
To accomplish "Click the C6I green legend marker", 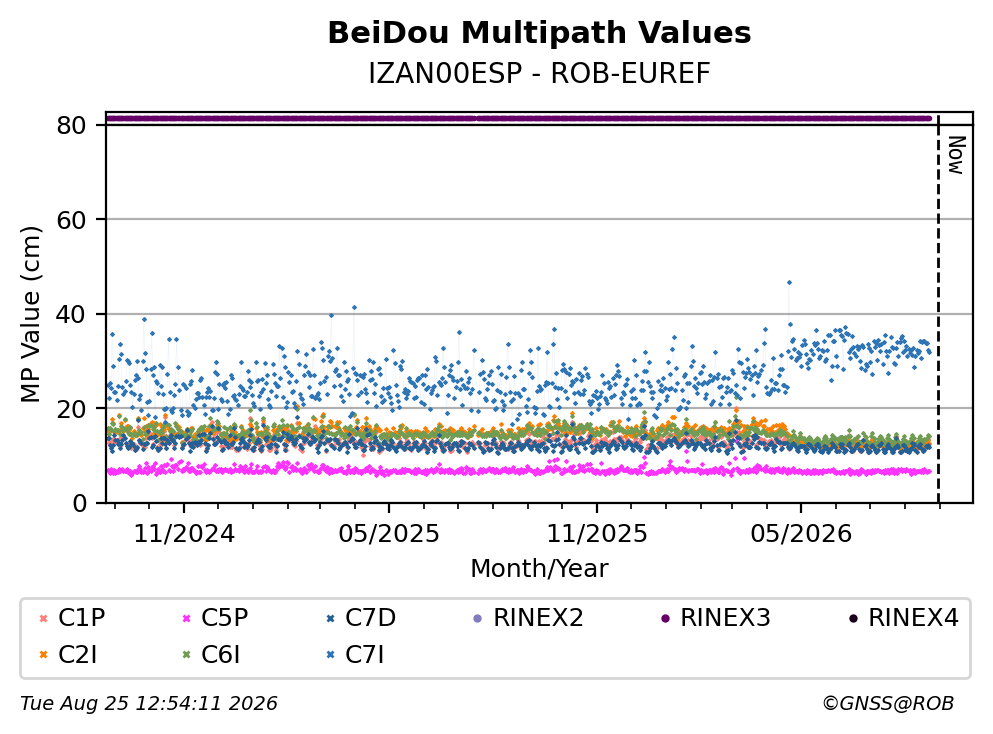I will 186,655.
